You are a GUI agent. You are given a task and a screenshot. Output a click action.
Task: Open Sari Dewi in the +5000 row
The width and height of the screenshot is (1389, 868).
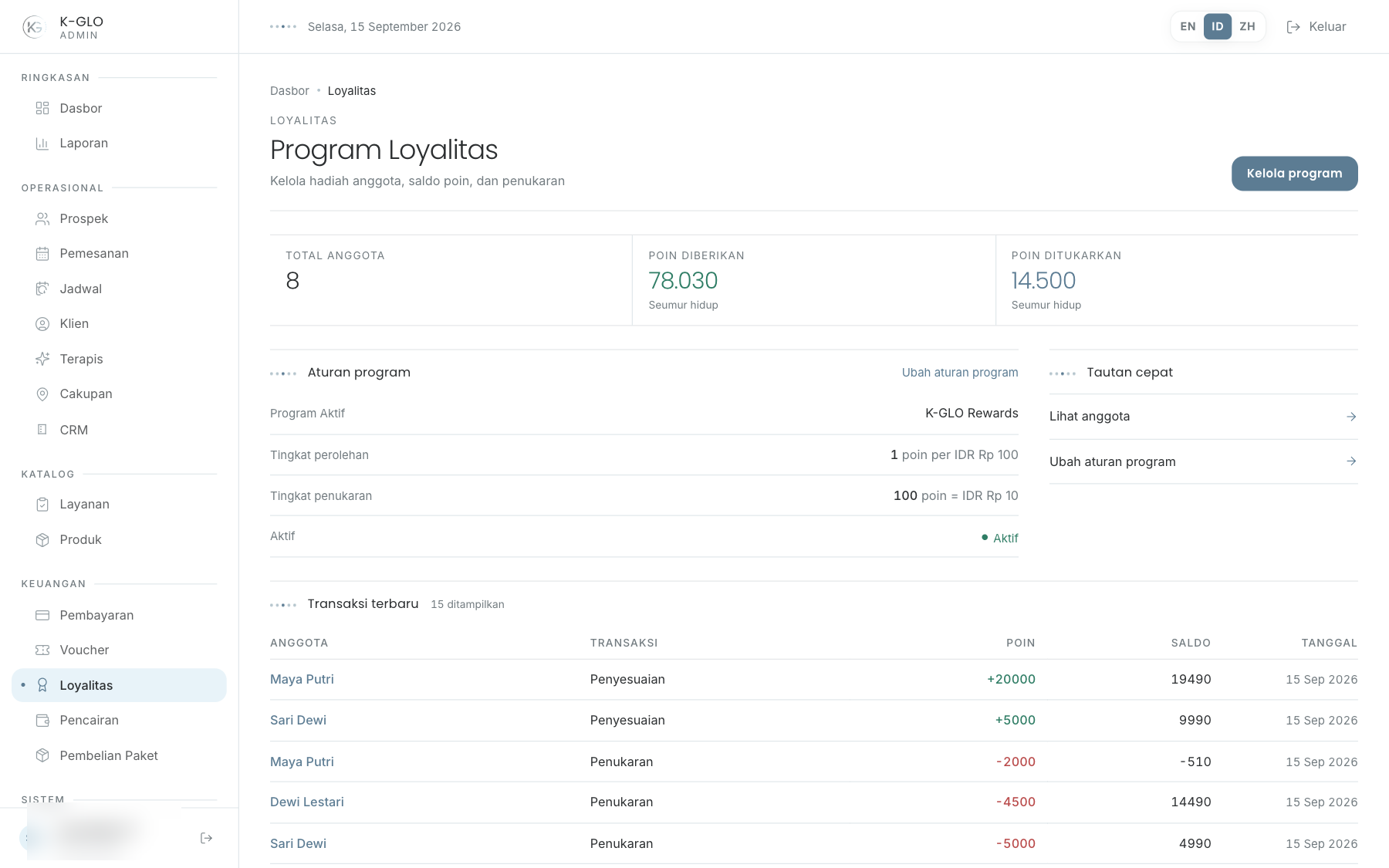click(x=298, y=721)
